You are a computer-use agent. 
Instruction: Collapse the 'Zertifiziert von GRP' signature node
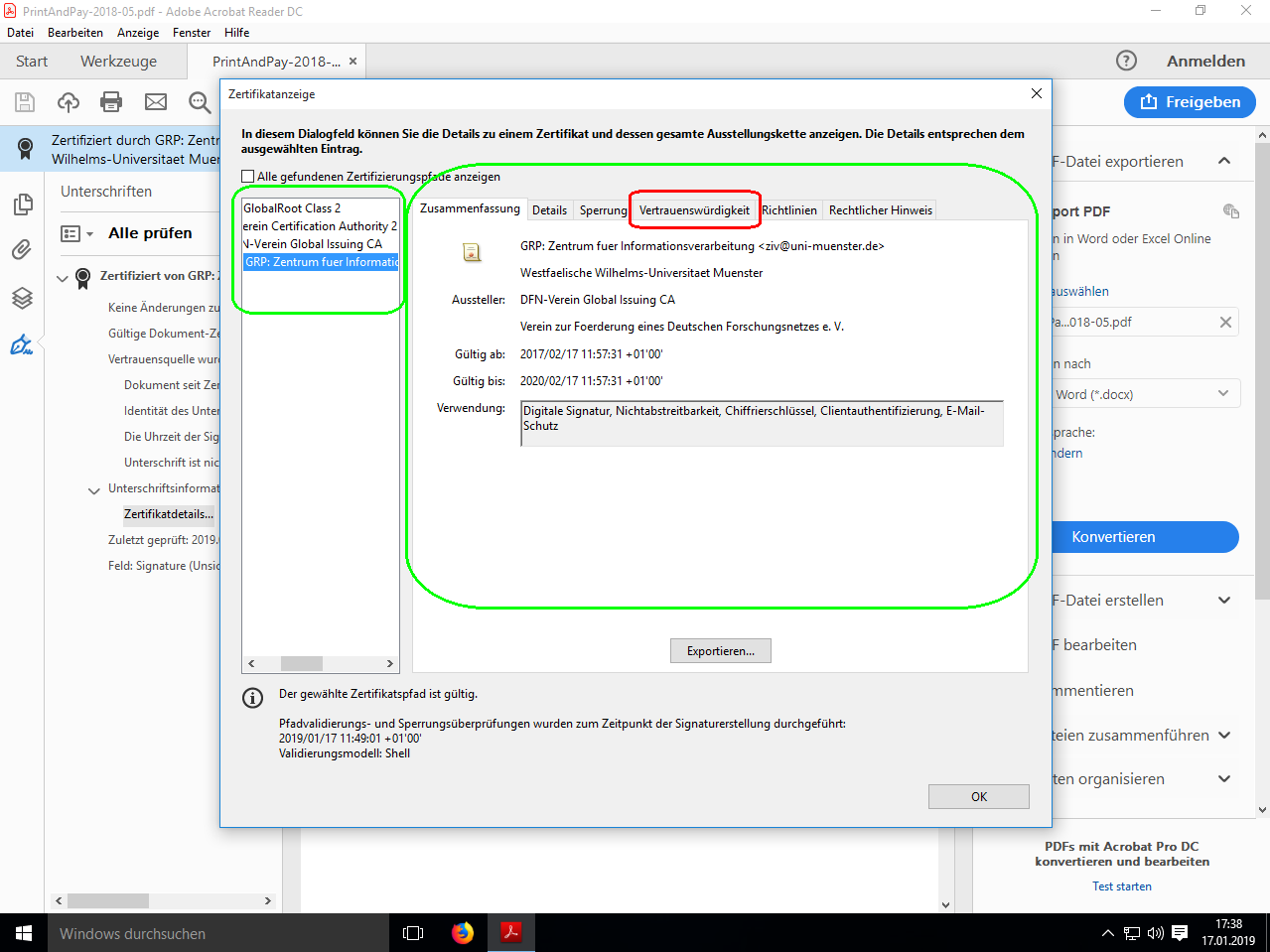pos(63,277)
